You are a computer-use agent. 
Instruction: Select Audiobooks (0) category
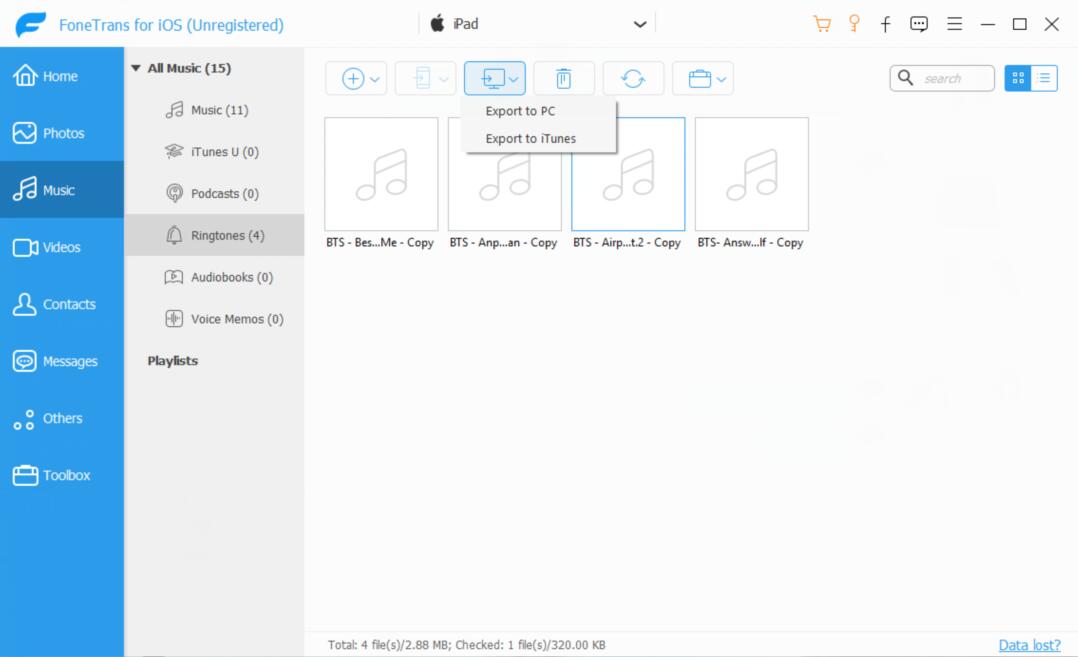(x=214, y=278)
